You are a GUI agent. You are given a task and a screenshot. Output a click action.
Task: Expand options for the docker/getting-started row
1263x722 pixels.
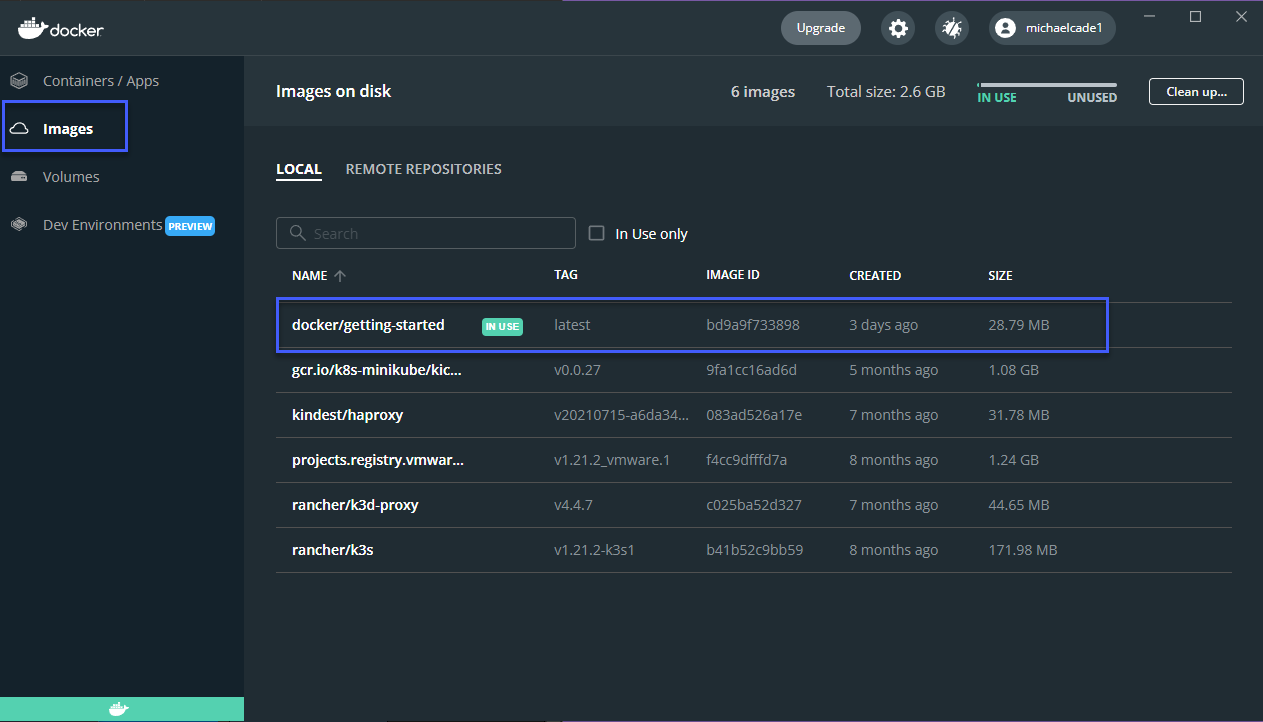(x=1200, y=324)
